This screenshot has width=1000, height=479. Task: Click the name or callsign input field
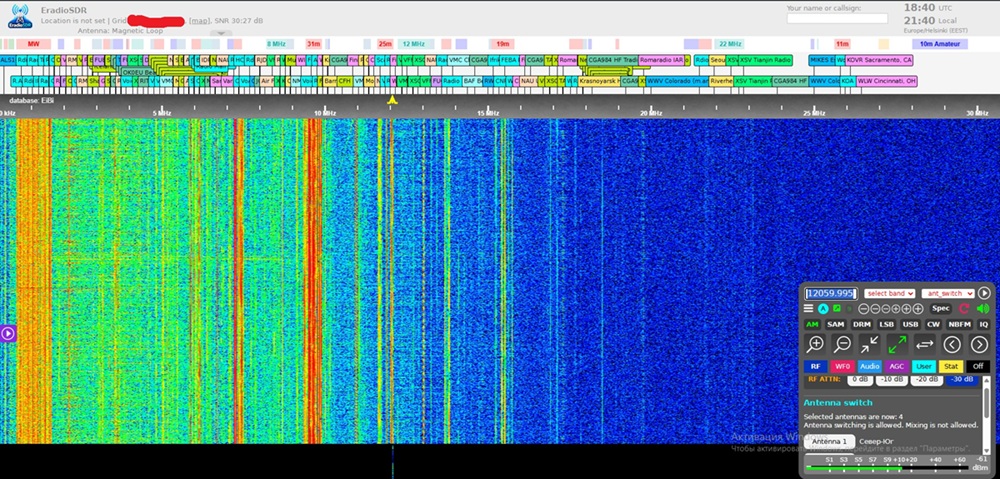(837, 18)
